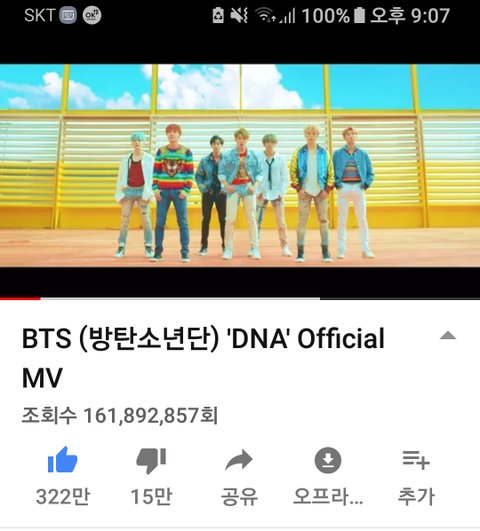Tap the 322만 like count label
This screenshot has width=480, height=531.
click(x=63, y=497)
